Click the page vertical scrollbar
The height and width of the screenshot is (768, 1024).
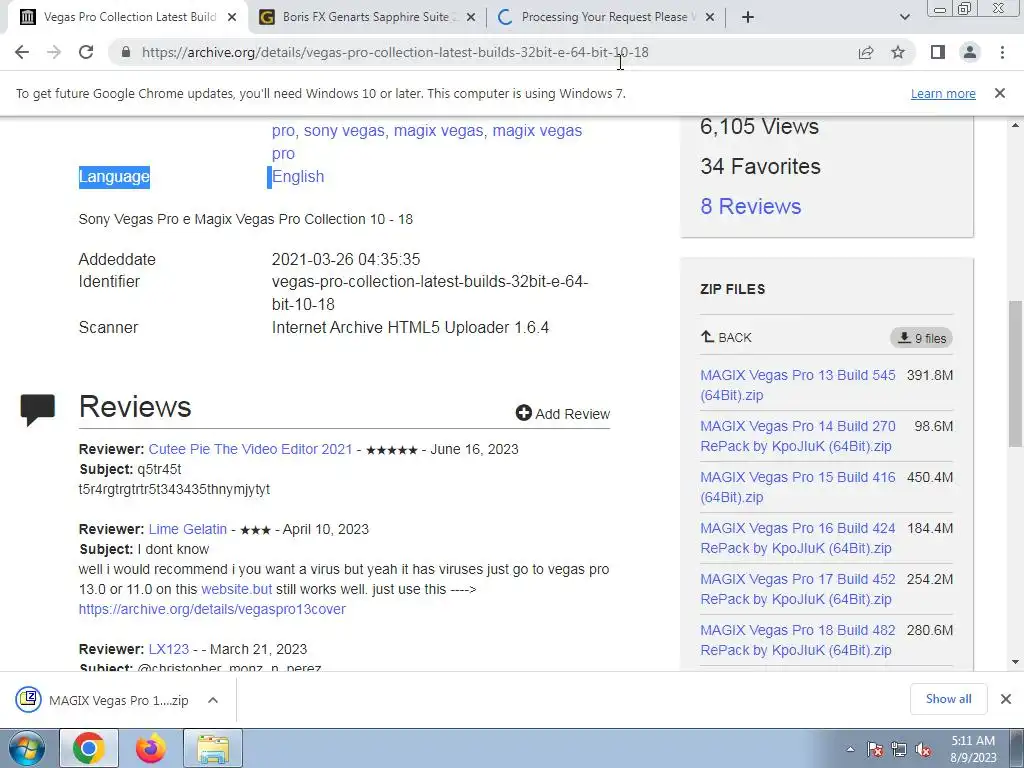point(1015,374)
